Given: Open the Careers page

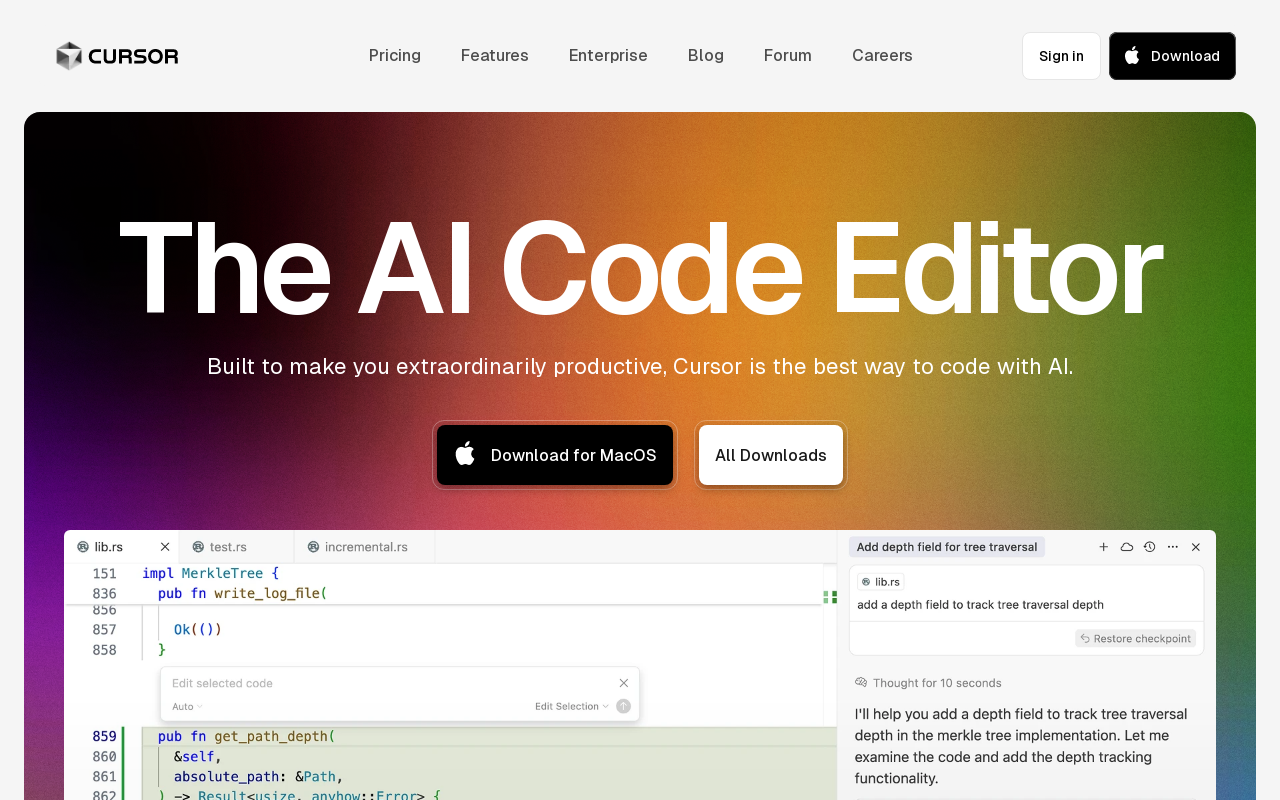Looking at the screenshot, I should tap(882, 55).
